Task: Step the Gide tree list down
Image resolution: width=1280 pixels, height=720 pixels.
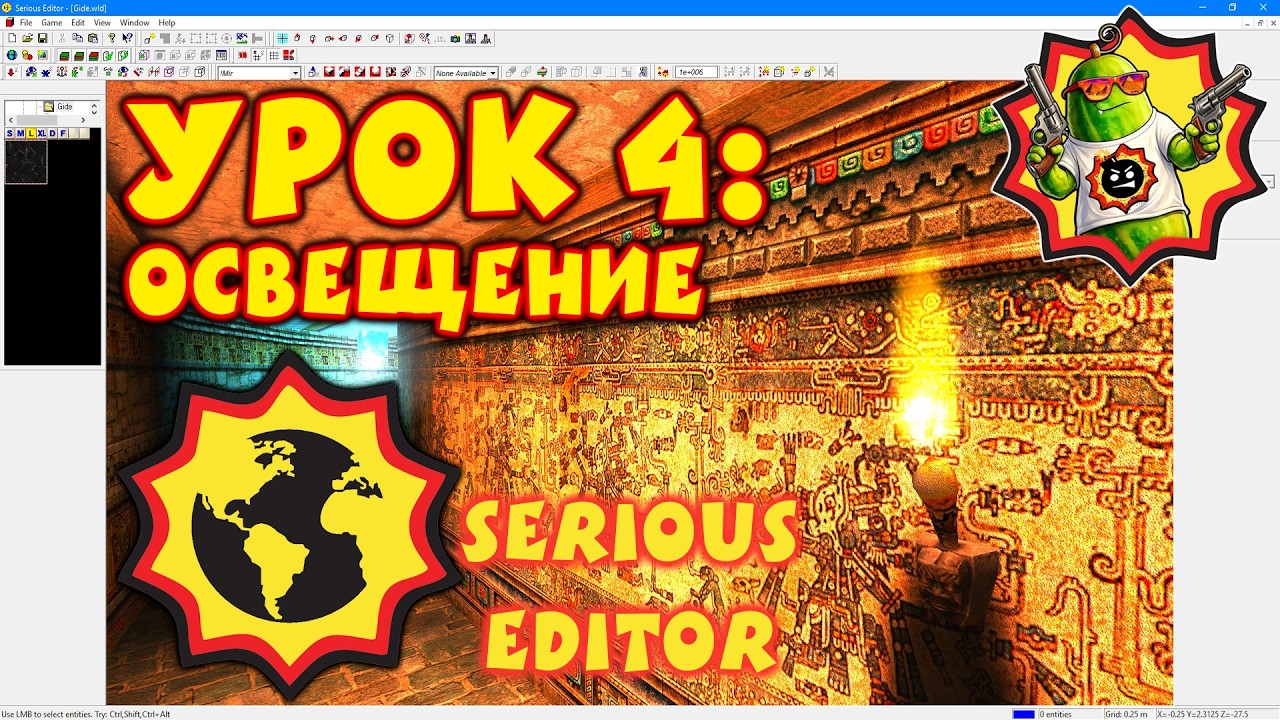Action: pos(95,110)
